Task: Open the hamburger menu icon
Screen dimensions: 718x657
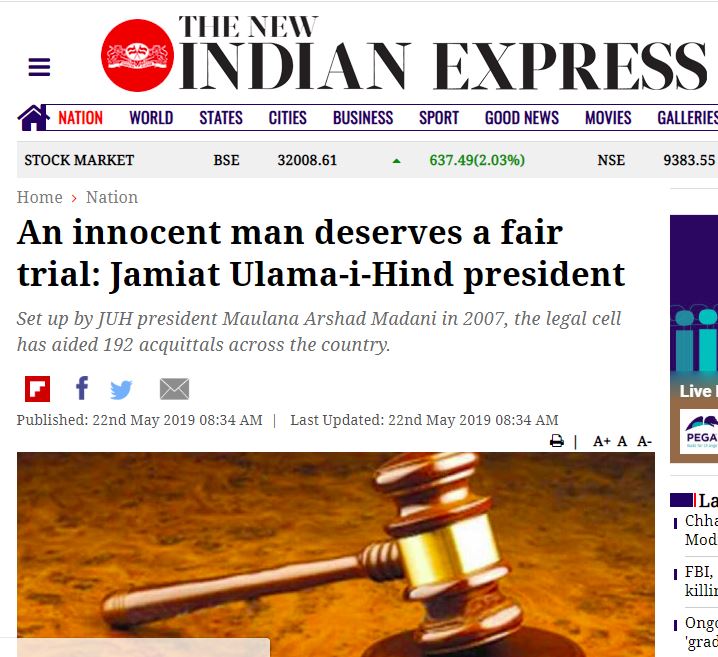Action: tap(39, 67)
